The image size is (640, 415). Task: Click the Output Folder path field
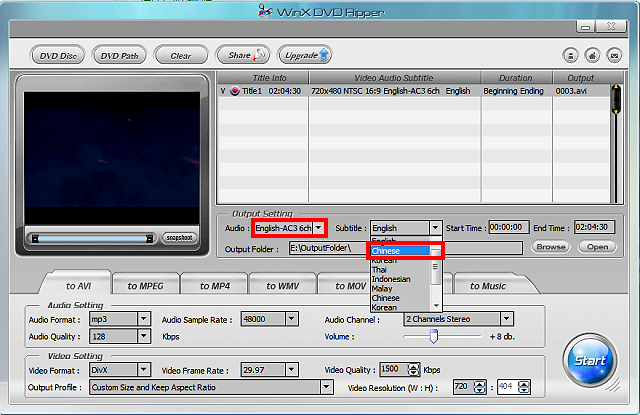(x=406, y=248)
